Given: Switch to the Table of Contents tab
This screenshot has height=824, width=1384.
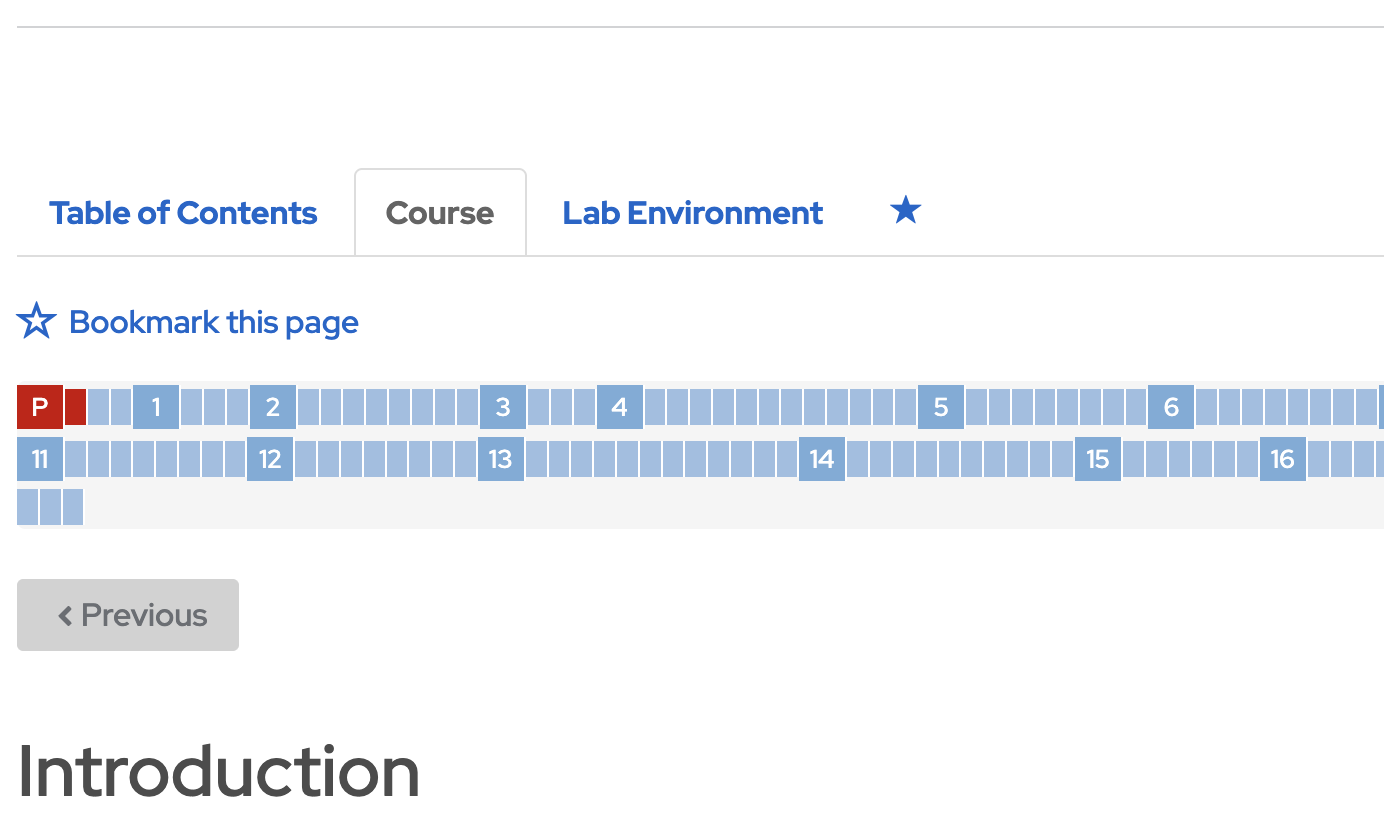Looking at the screenshot, I should pos(183,213).
